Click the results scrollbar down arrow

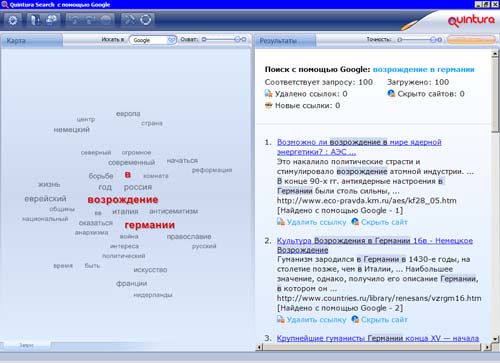coord(495,339)
